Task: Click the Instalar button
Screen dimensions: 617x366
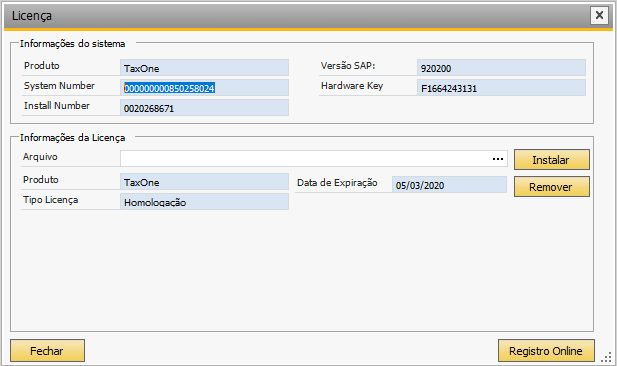Action: click(552, 159)
